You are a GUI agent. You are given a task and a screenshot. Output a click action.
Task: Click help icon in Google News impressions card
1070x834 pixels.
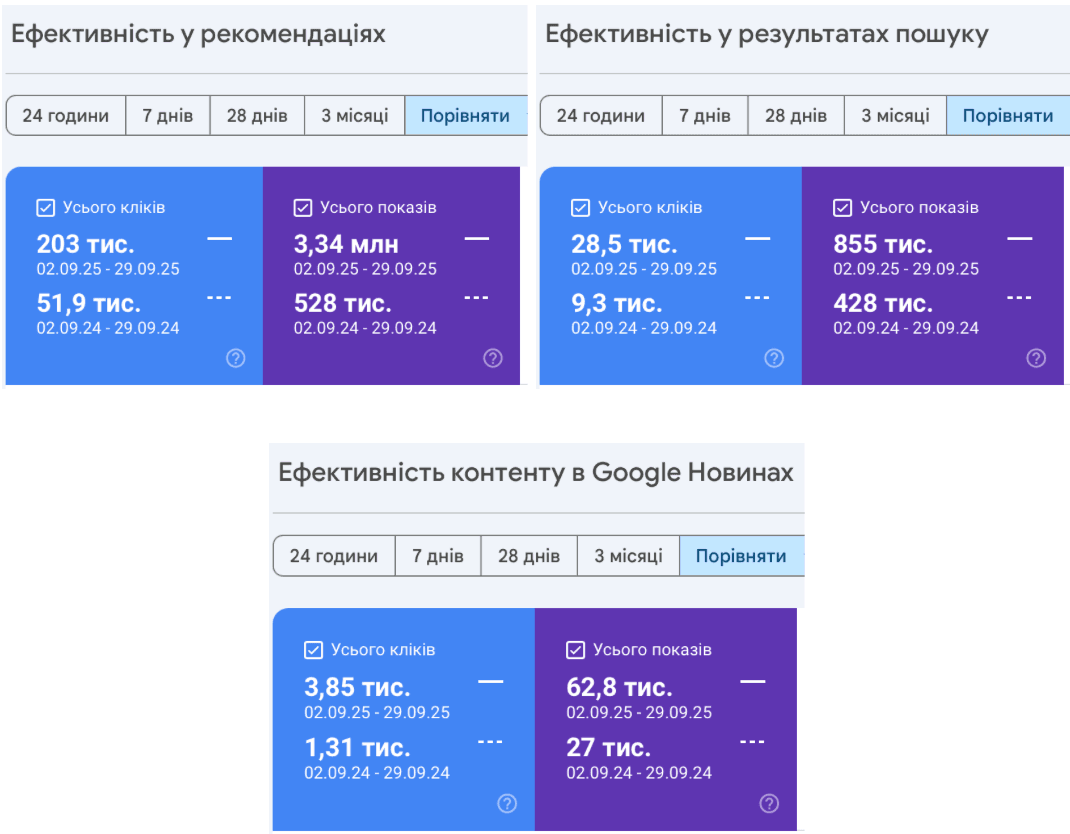[769, 803]
